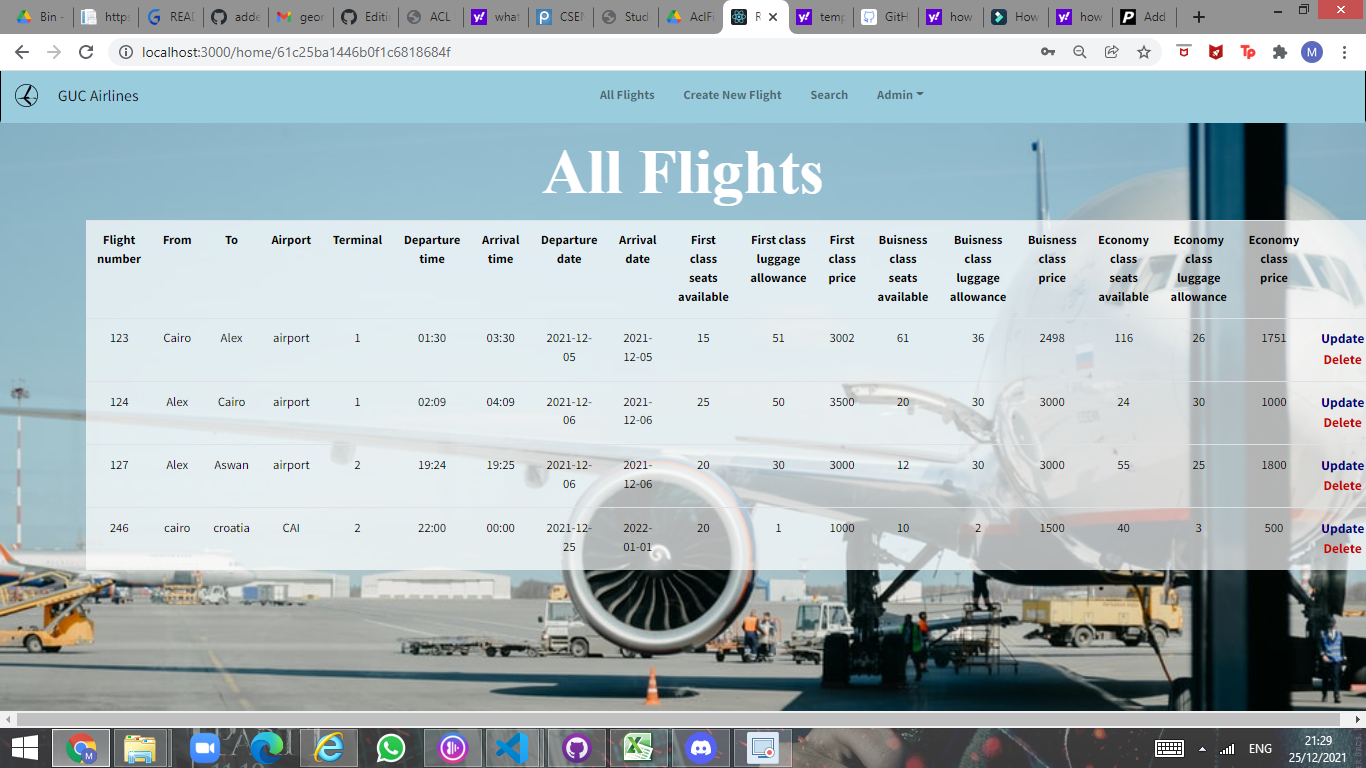Bookmark this page with the star icon
This screenshot has height=768, width=1366.
pyautogui.click(x=1144, y=52)
